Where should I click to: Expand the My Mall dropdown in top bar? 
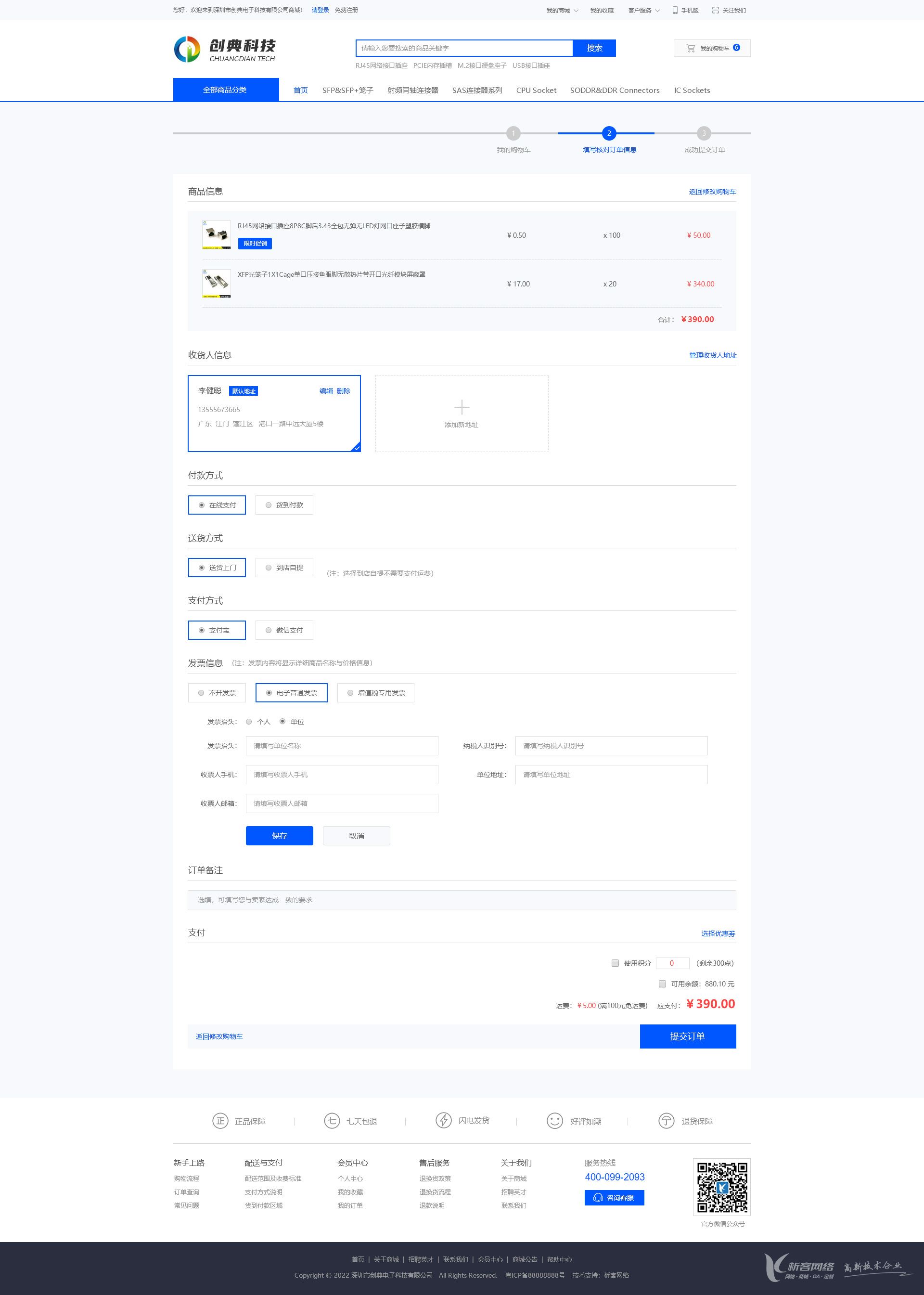[562, 10]
